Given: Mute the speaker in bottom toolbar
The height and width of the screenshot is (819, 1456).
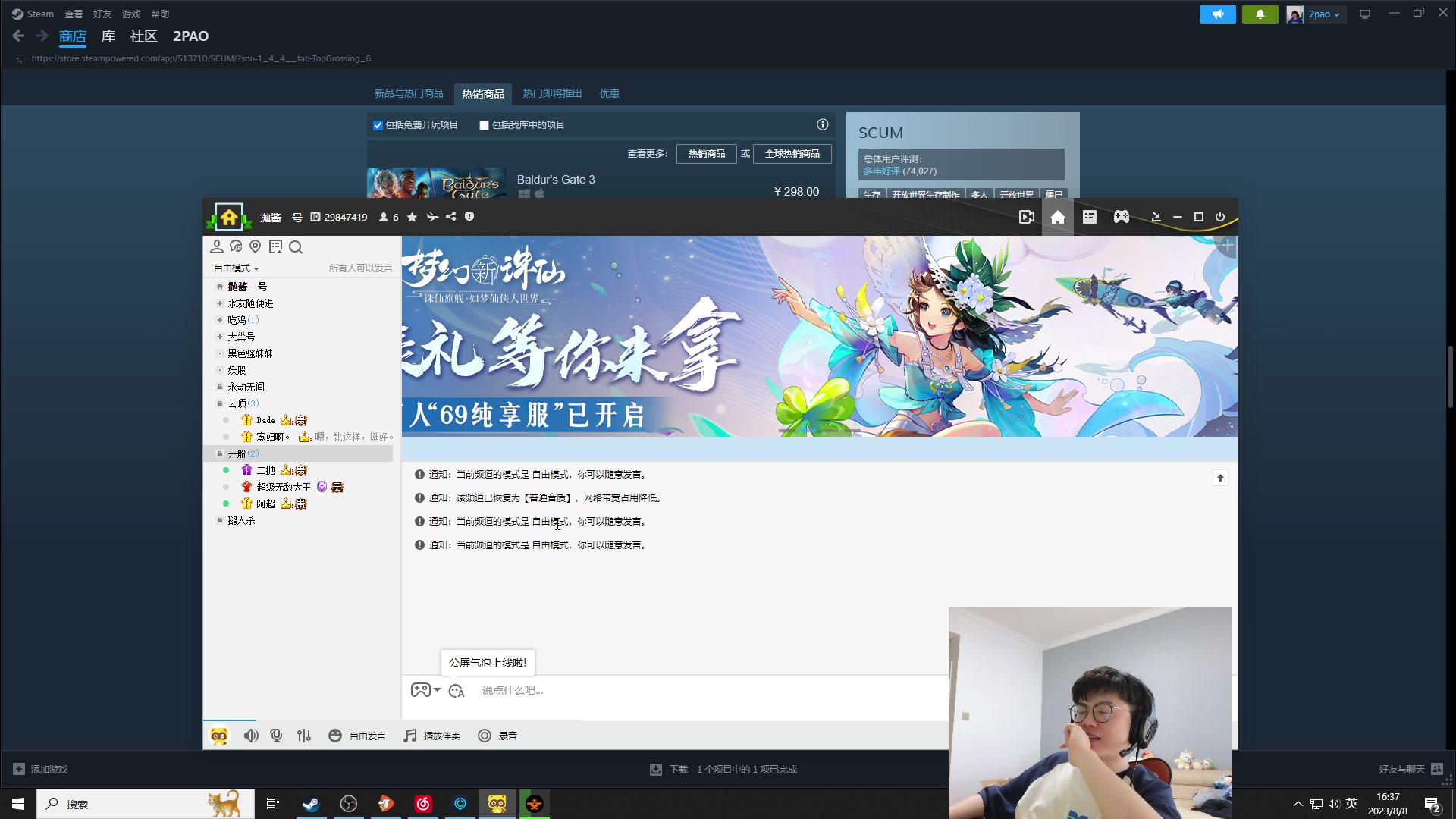Looking at the screenshot, I should (x=251, y=736).
